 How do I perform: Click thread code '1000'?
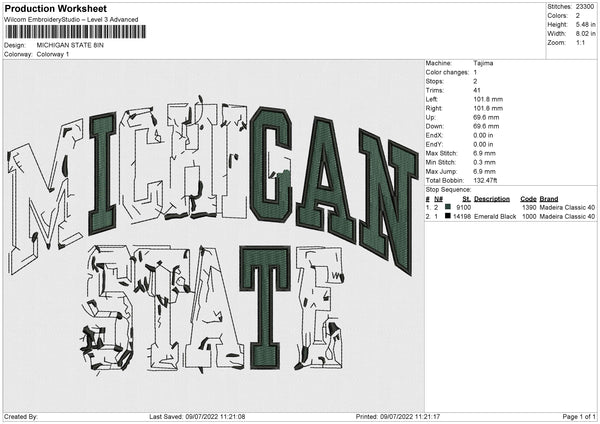pos(529,217)
